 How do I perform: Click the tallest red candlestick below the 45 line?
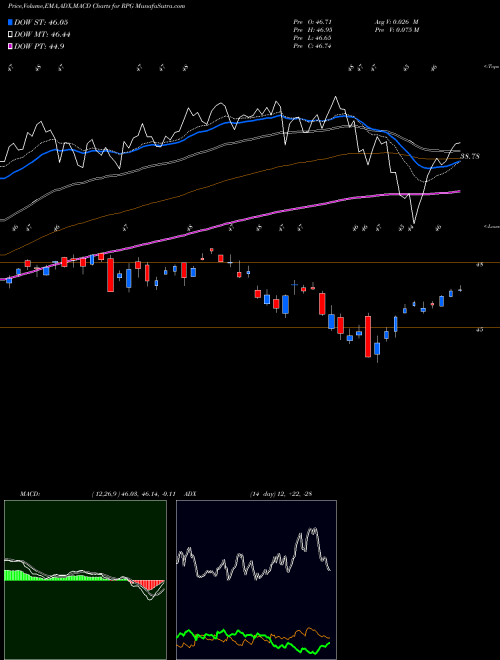tap(368, 337)
